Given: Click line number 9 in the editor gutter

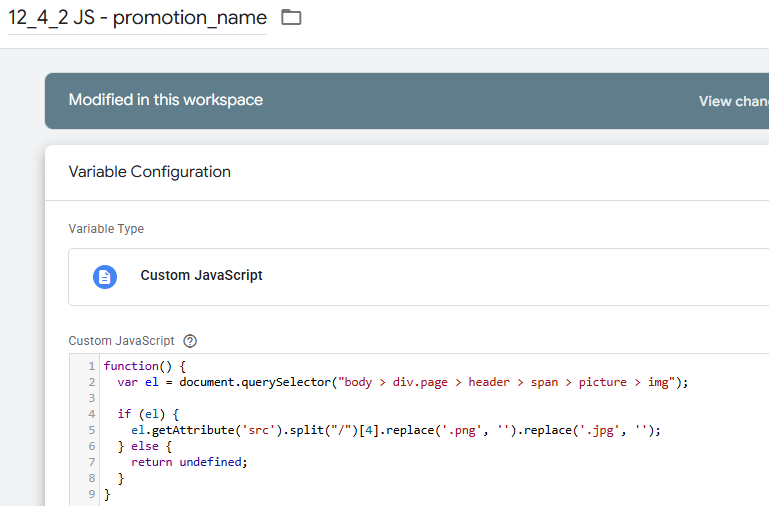Looking at the screenshot, I should pos(91,494).
